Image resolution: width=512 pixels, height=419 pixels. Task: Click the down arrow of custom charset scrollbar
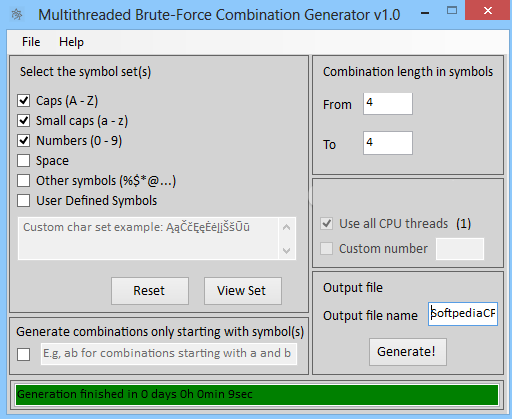tap(287, 250)
